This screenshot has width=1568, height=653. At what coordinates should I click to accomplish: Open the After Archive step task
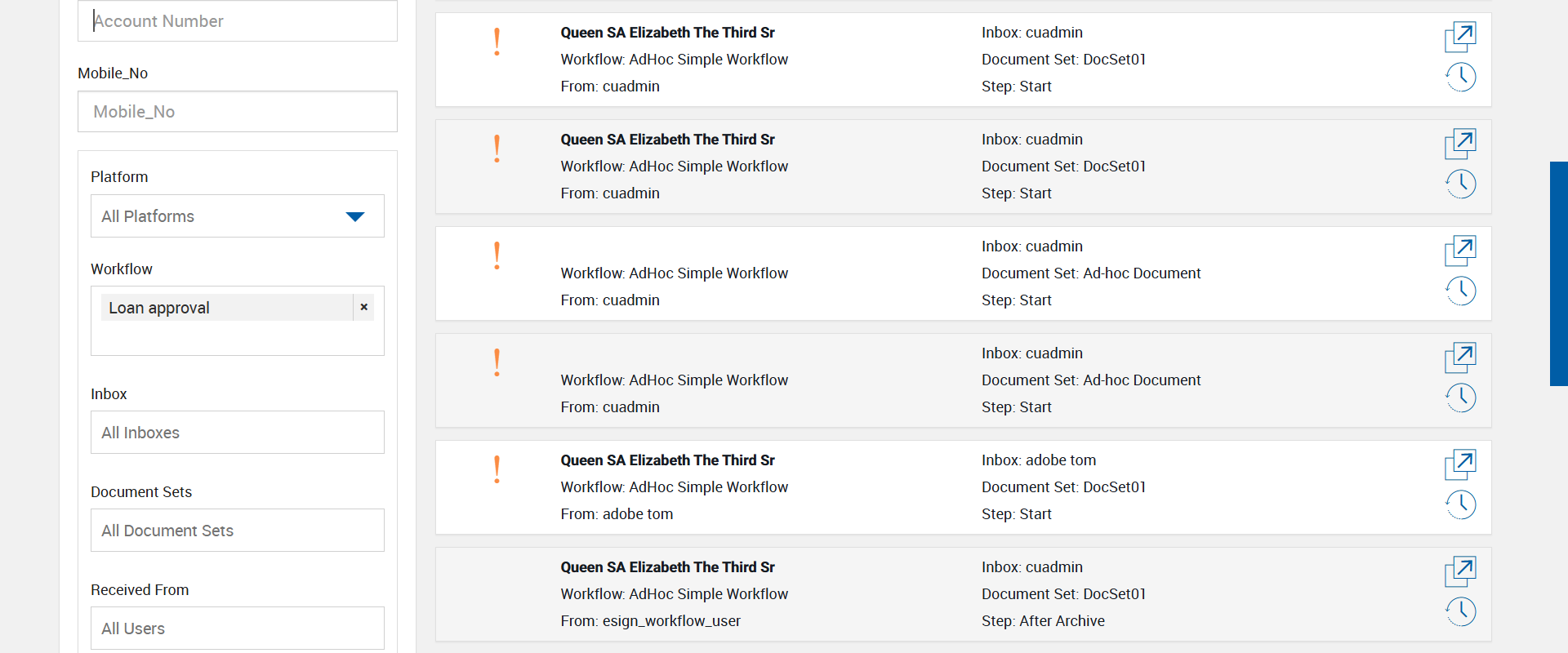coord(1460,571)
